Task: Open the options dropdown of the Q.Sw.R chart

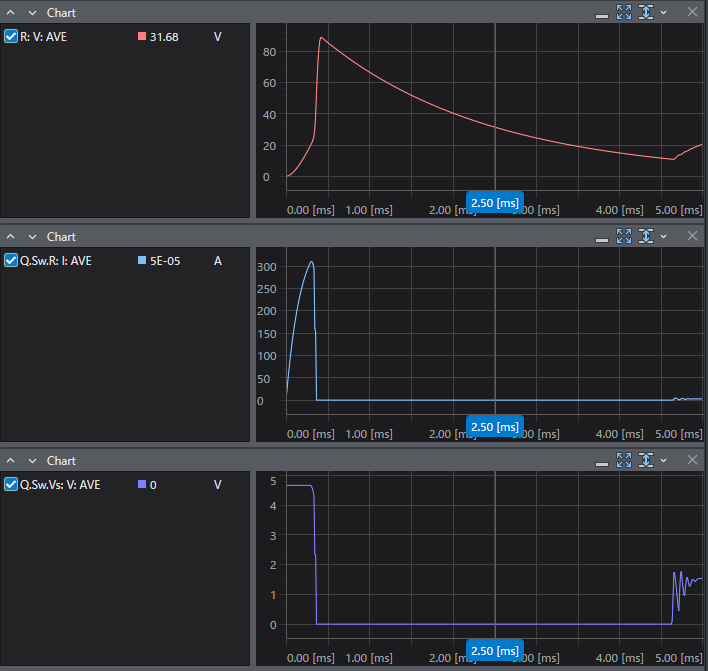Action: click(663, 237)
